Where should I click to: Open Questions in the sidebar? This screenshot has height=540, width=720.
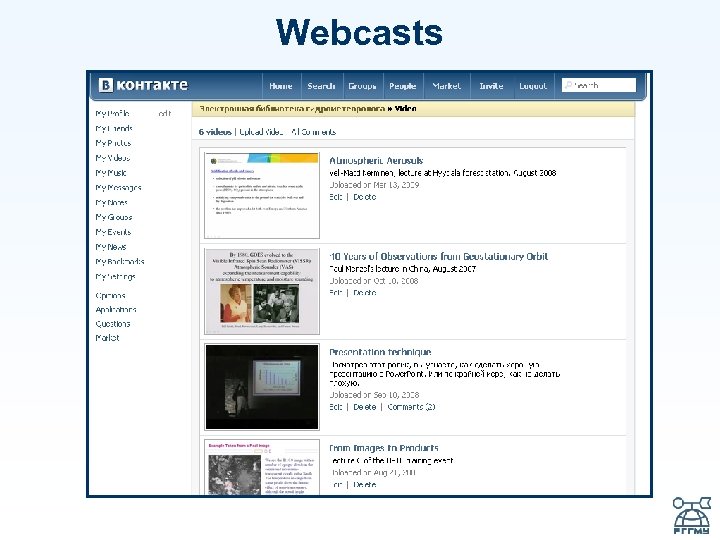coord(113,324)
